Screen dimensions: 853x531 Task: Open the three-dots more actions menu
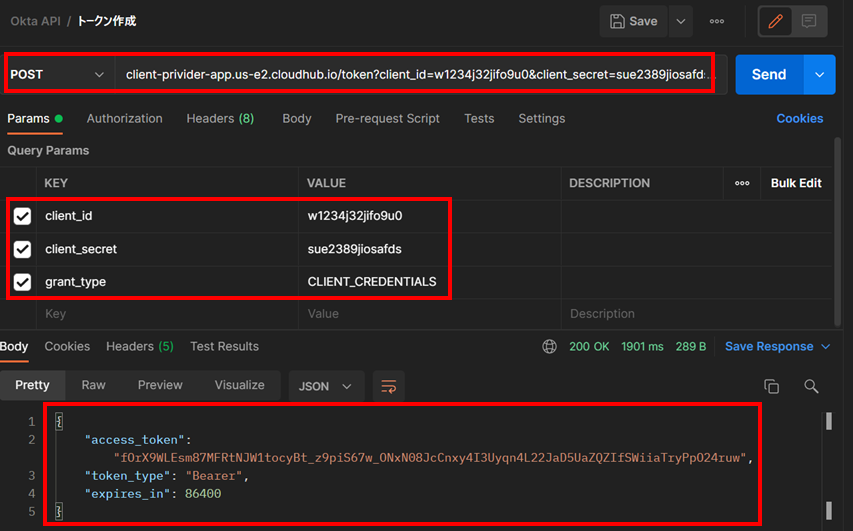click(x=717, y=21)
